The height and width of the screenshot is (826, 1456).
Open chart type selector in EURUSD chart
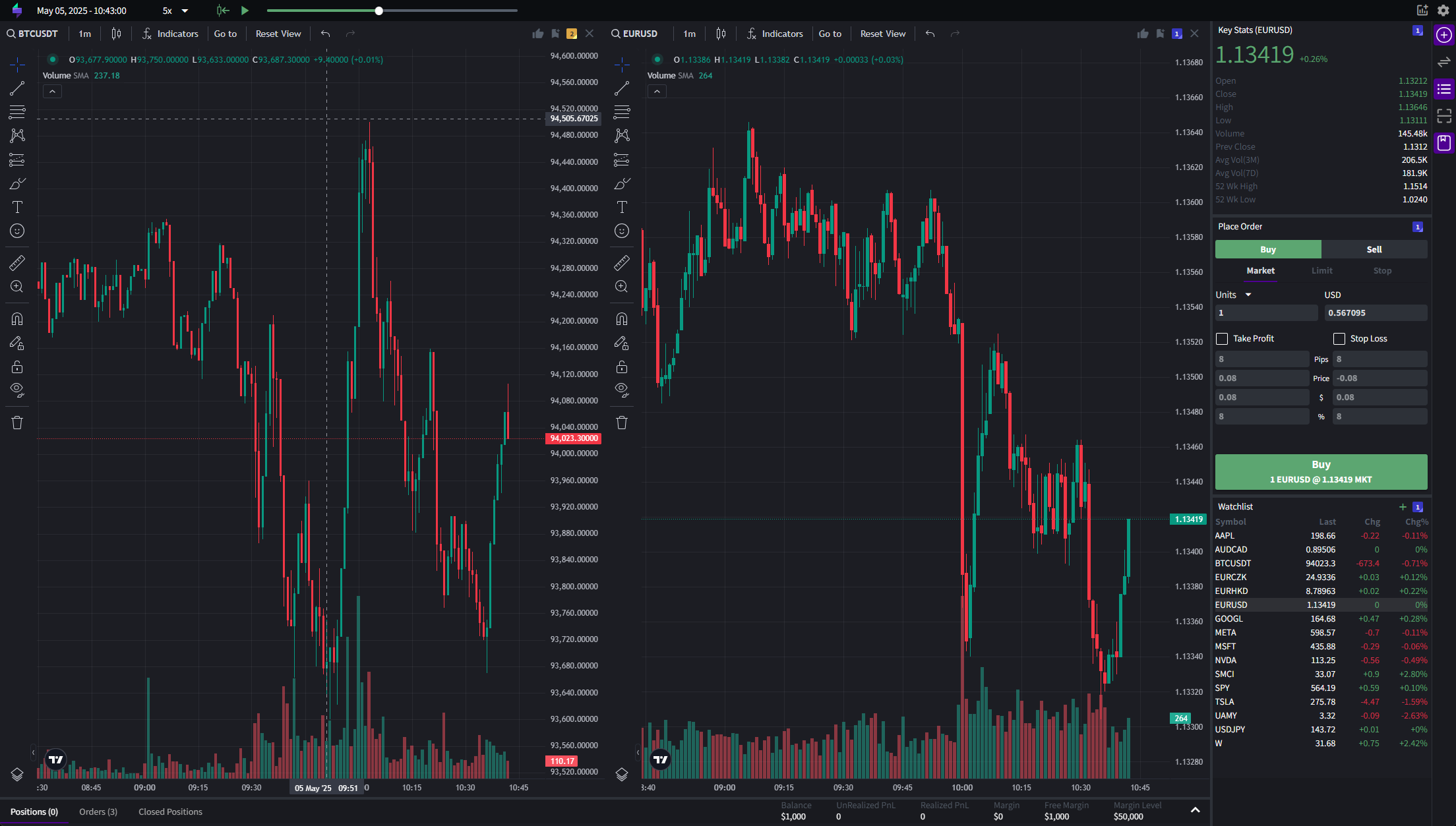(721, 34)
